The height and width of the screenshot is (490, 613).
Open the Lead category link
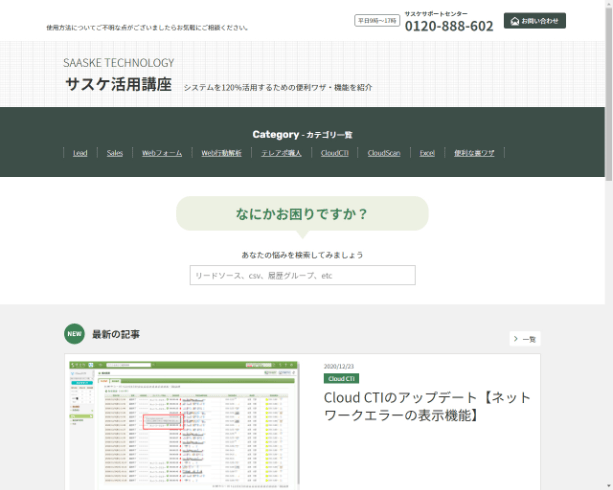[x=80, y=153]
